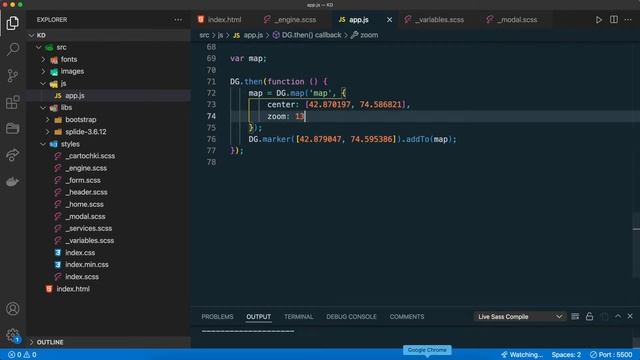Run code with the play icon
Image resolution: width=640 pixels, height=360 pixels.
tap(598, 20)
